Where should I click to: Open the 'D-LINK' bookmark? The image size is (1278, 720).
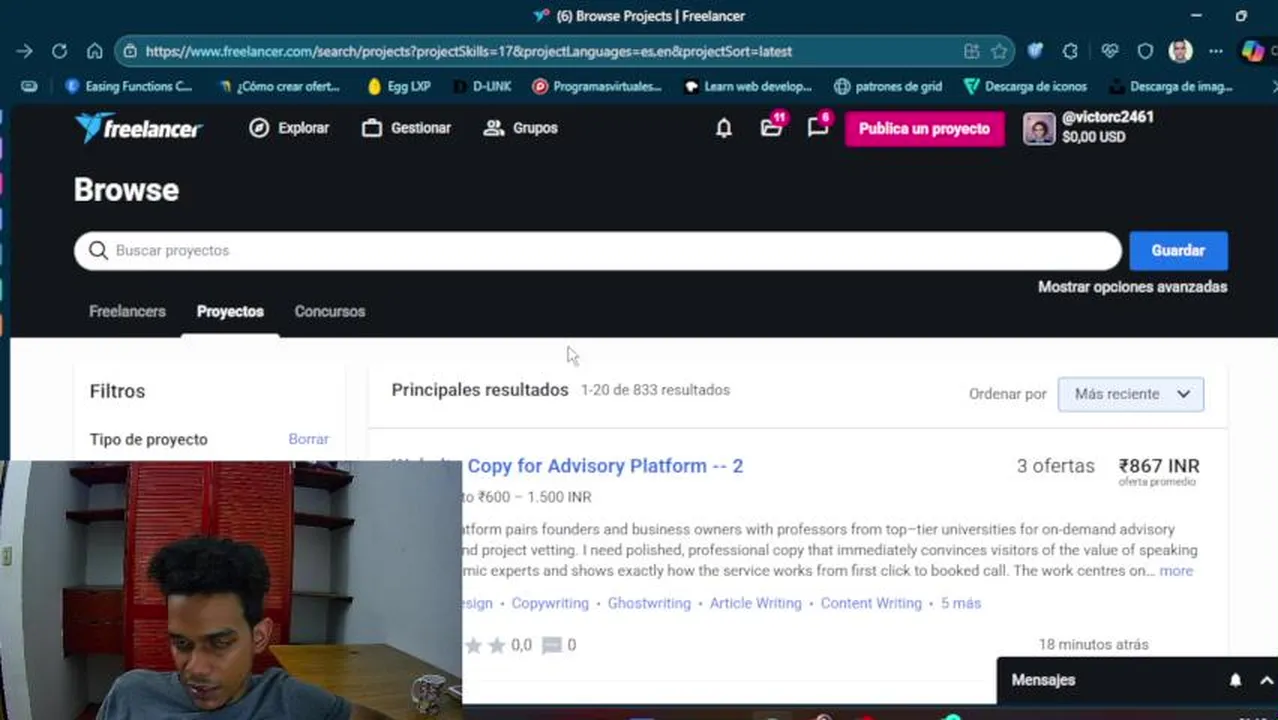click(x=481, y=86)
